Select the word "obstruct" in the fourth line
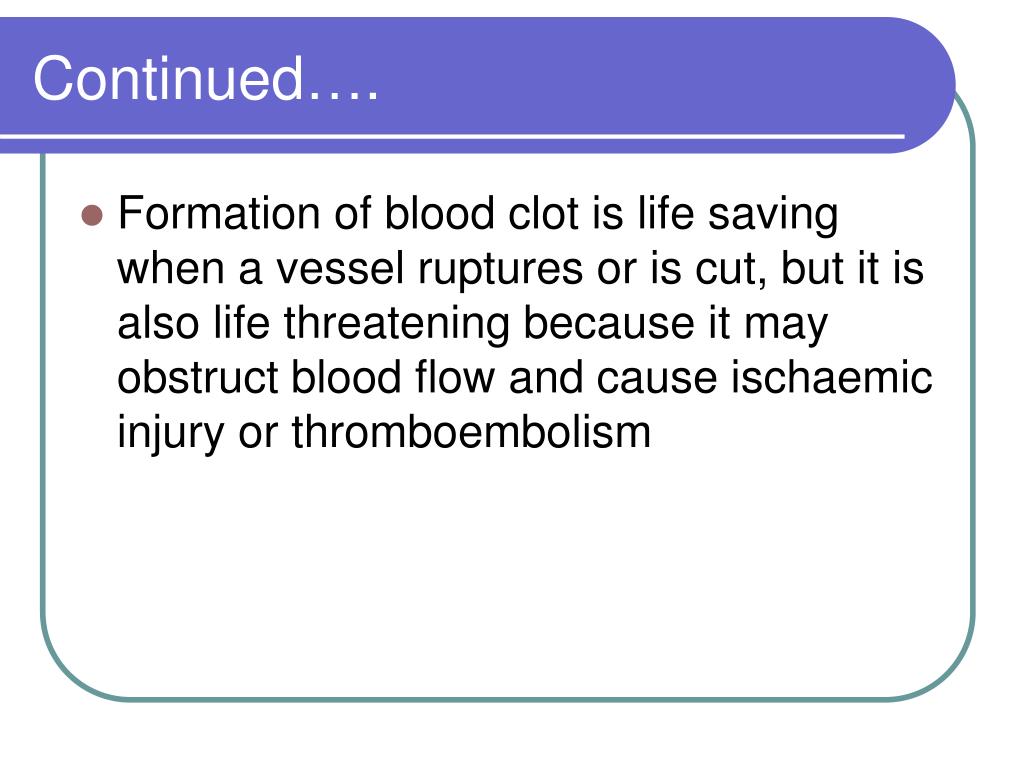Viewport: 1024px width, 768px height. click(x=198, y=377)
